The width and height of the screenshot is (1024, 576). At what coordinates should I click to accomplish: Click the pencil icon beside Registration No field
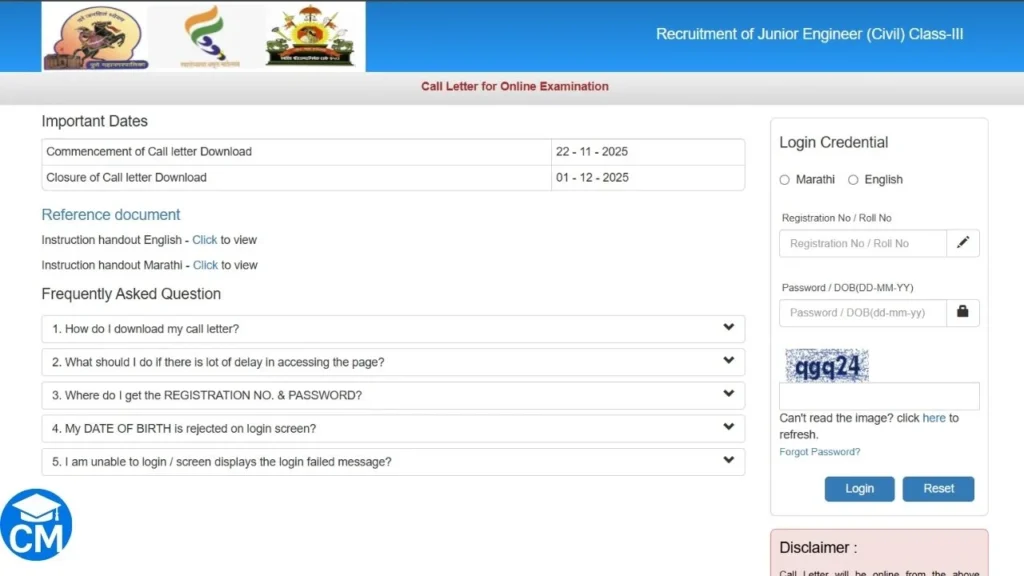pos(963,243)
